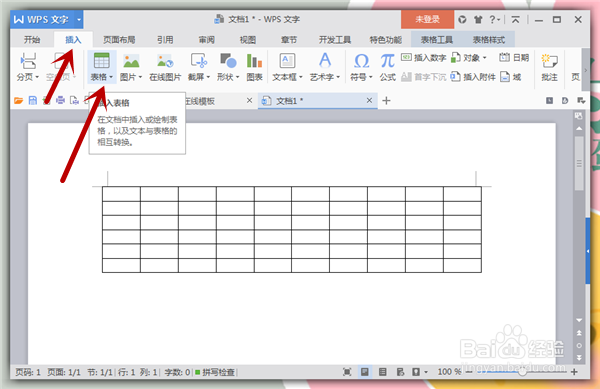Click the save diskette quick-access icon
This screenshot has height=389, width=600.
pos(33,101)
